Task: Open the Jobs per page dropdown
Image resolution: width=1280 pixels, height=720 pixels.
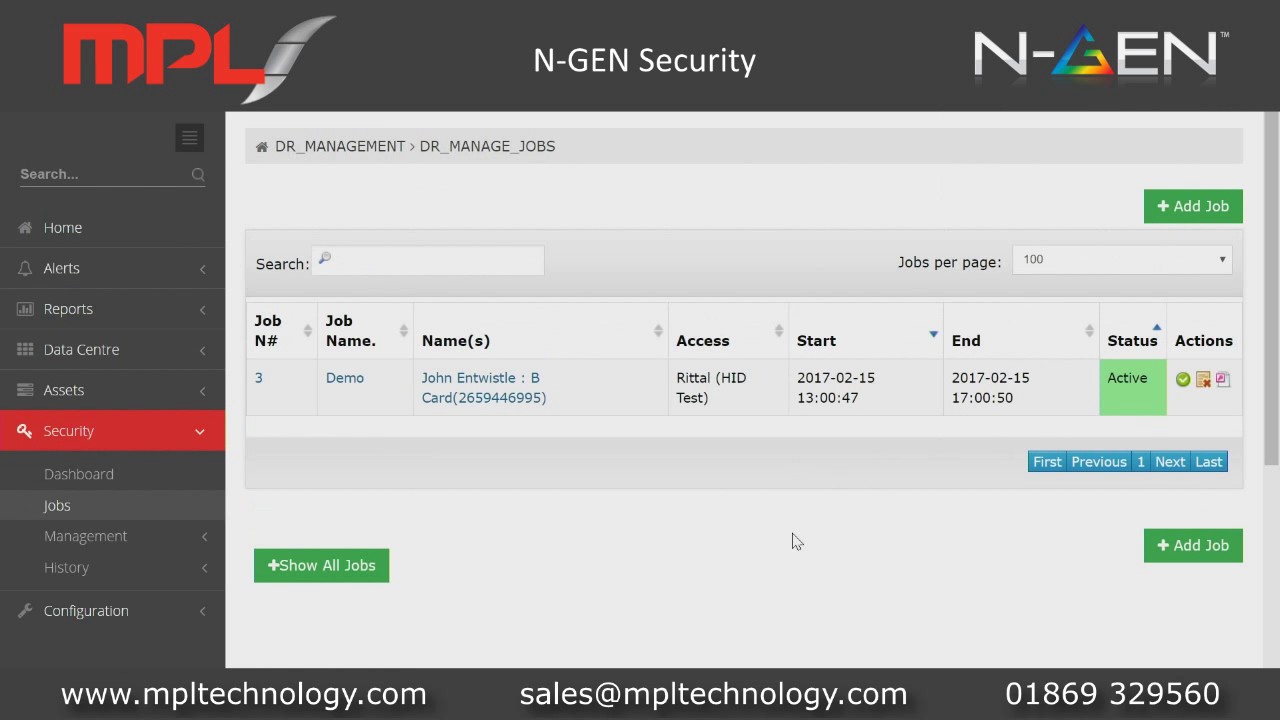Action: click(x=1121, y=259)
